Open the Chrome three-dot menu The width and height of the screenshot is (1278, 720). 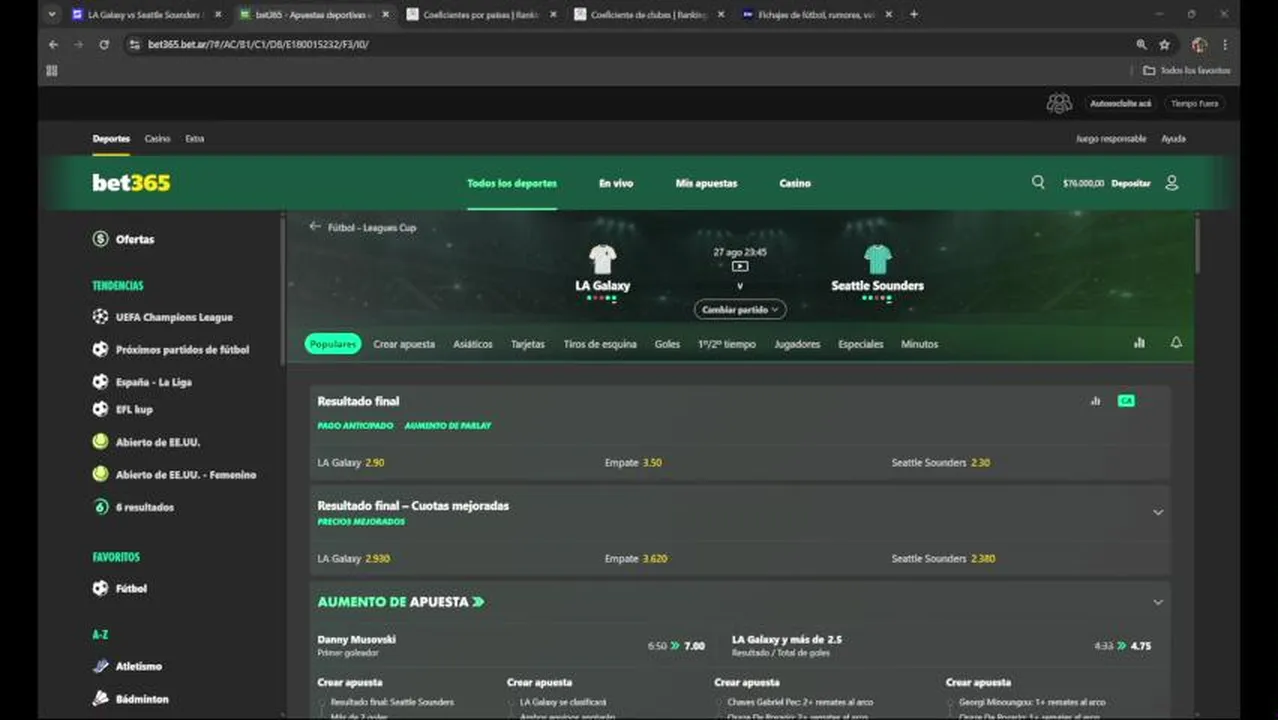(x=1225, y=44)
